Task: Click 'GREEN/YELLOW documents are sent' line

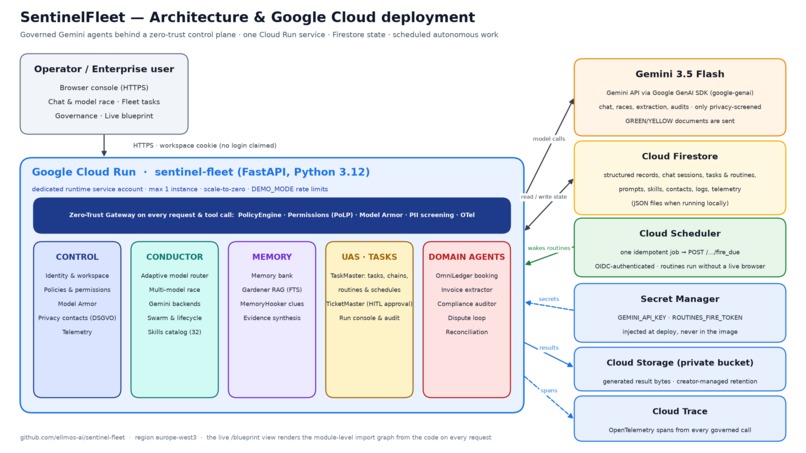Action: pyautogui.click(x=680, y=121)
